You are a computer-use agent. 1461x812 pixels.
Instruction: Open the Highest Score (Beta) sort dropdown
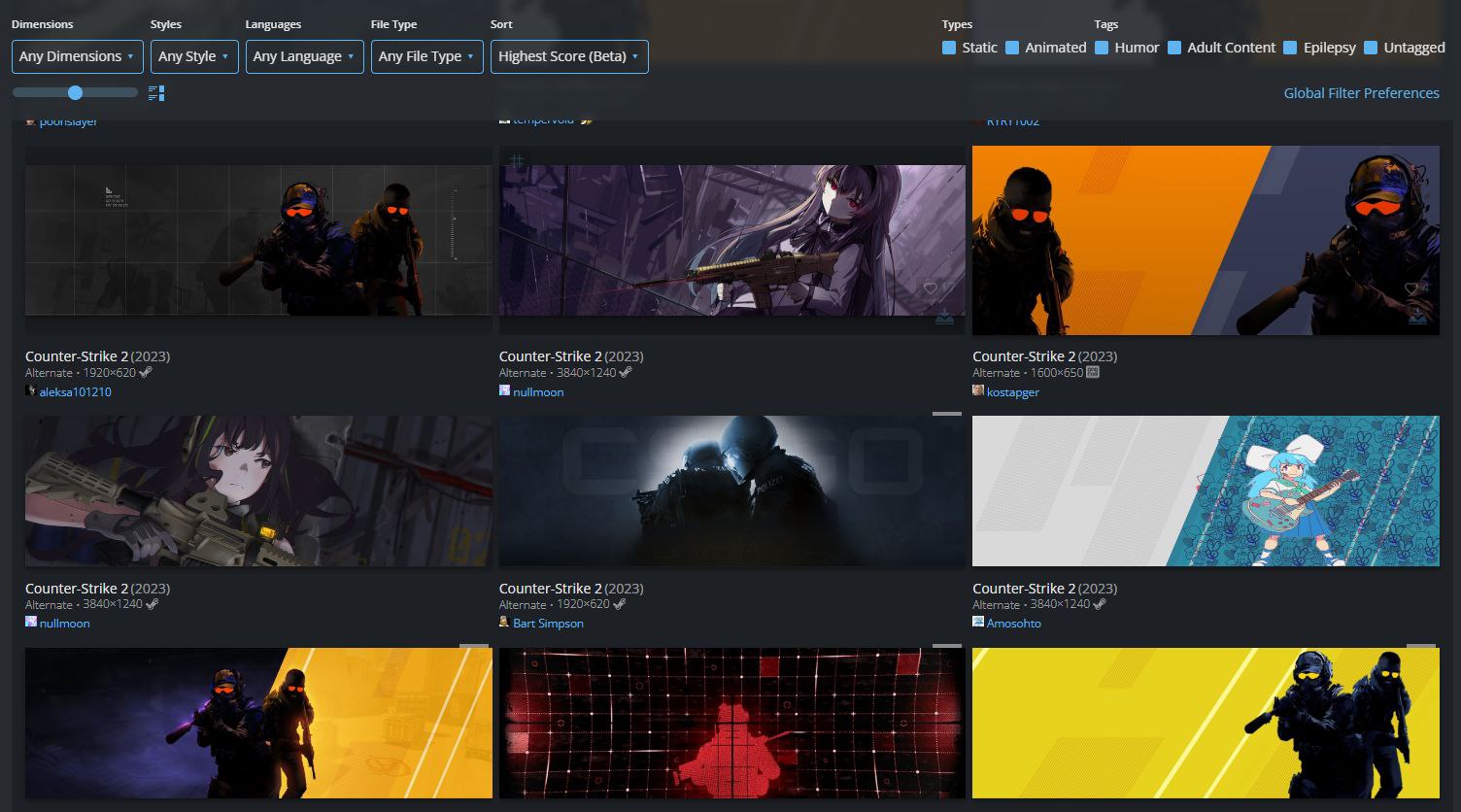pos(569,56)
